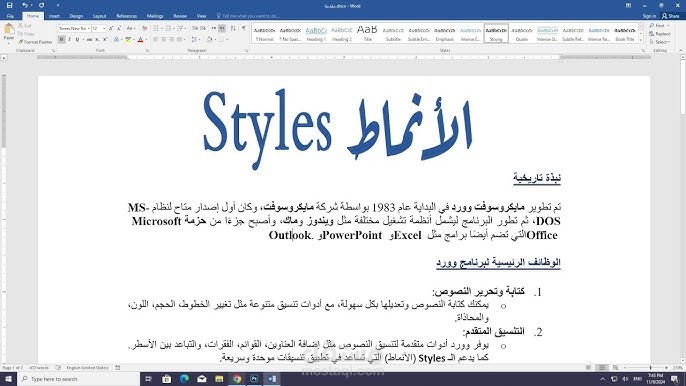The height and width of the screenshot is (386, 686).
Task: Click the Share button
Action: pos(671,16)
